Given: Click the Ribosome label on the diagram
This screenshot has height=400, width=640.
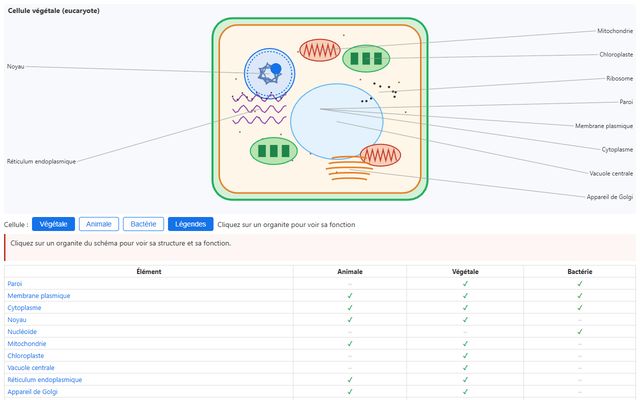Looking at the screenshot, I should pyautogui.click(x=619, y=78).
